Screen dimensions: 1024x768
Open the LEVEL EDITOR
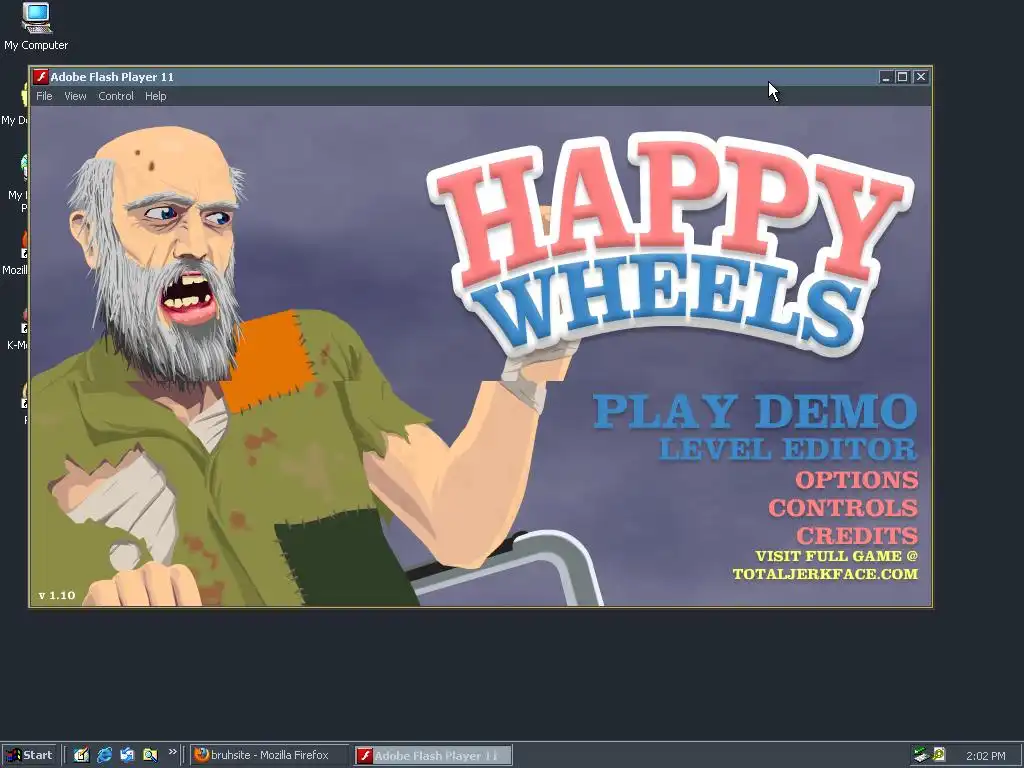click(788, 449)
